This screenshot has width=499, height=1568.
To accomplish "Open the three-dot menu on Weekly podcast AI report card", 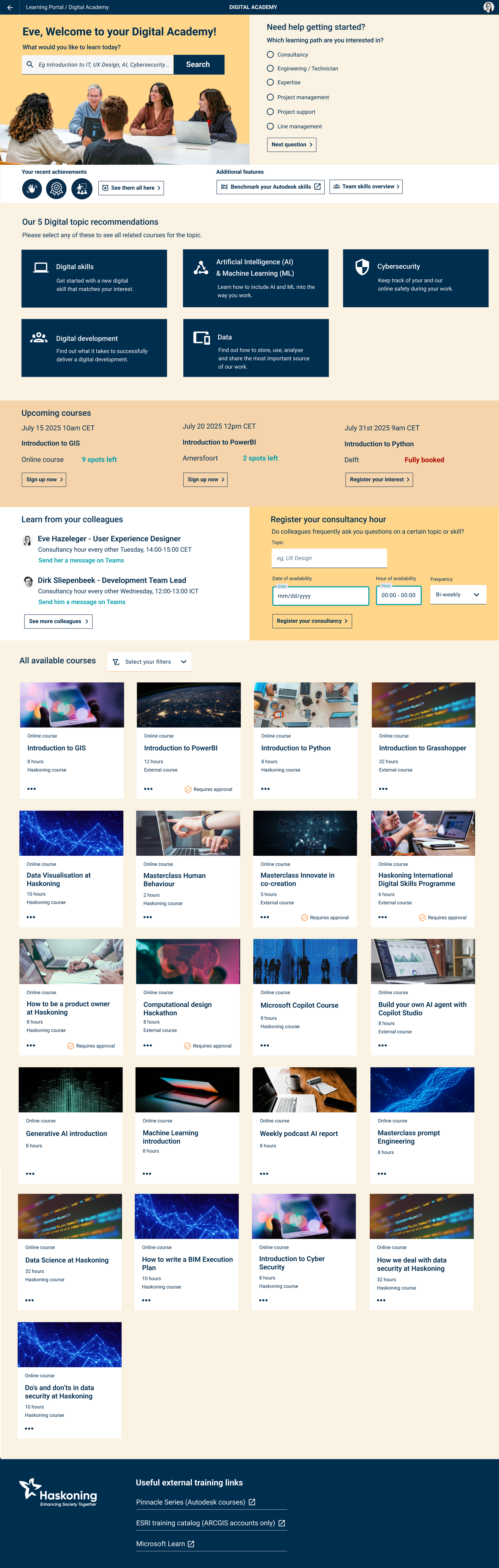I will [264, 1174].
